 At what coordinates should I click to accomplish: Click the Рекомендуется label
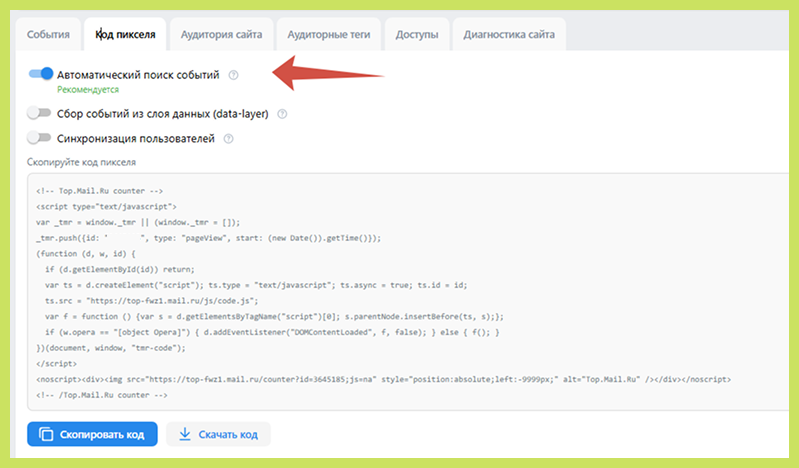[x=88, y=90]
